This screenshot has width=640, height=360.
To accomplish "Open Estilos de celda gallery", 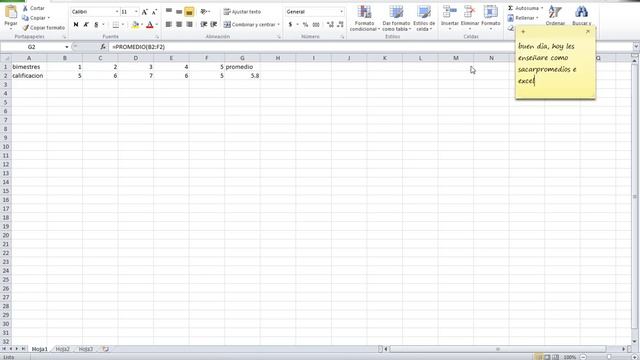I will click(424, 18).
